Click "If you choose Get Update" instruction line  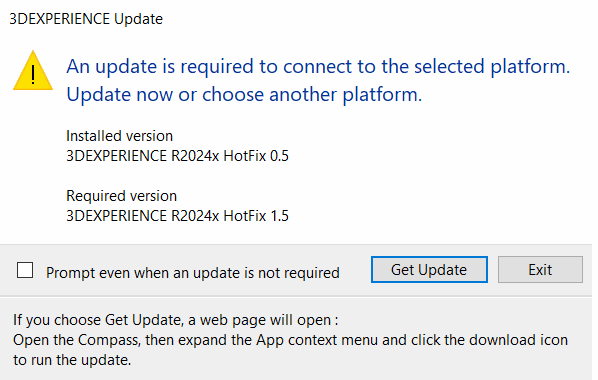pos(175,320)
